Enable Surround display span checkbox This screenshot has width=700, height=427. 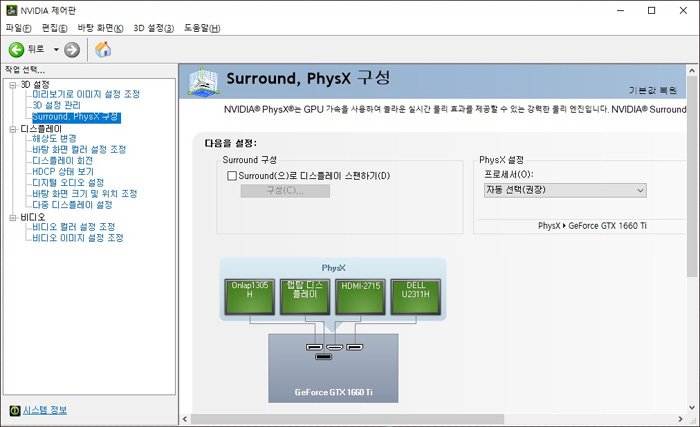pyautogui.click(x=232, y=176)
